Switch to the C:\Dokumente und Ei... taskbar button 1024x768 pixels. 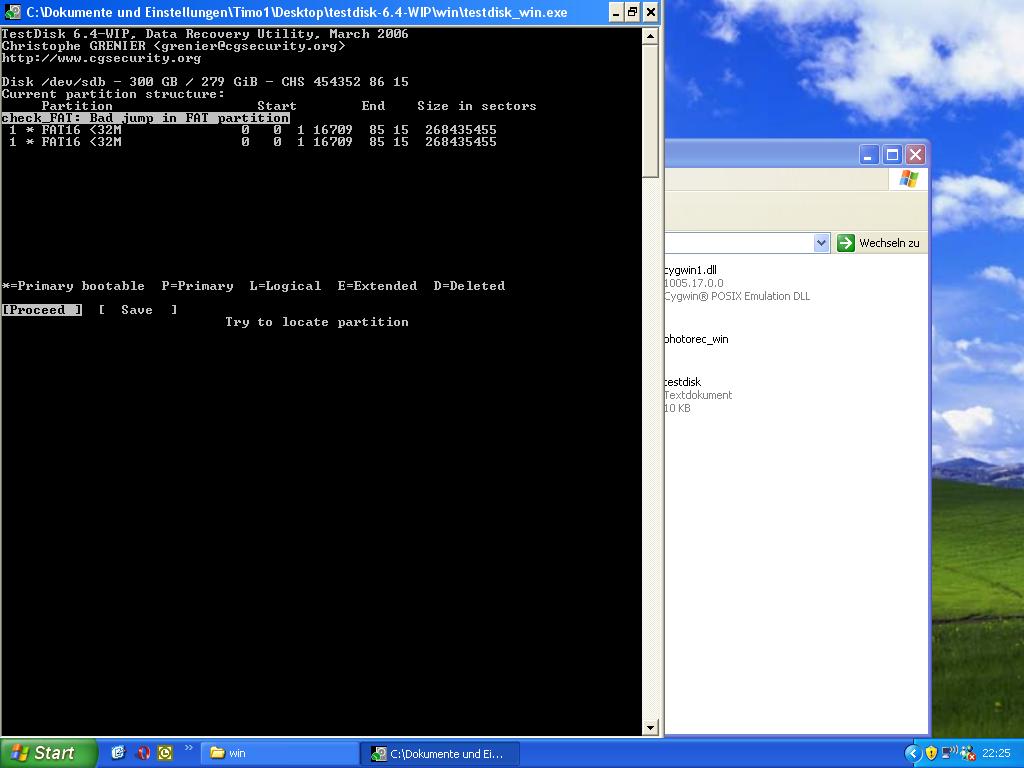coord(440,754)
